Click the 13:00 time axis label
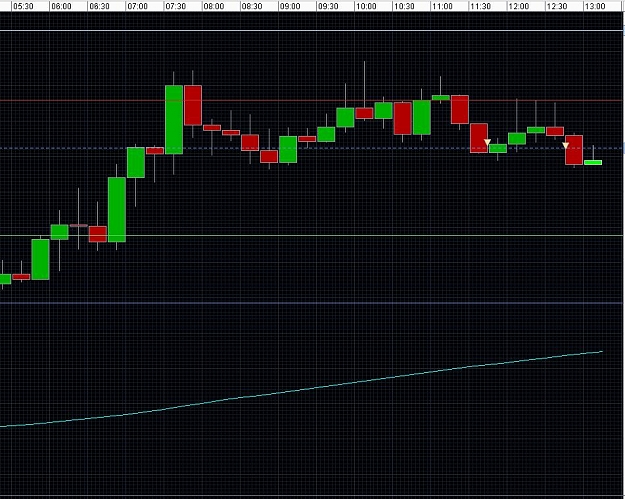 [595, 6]
